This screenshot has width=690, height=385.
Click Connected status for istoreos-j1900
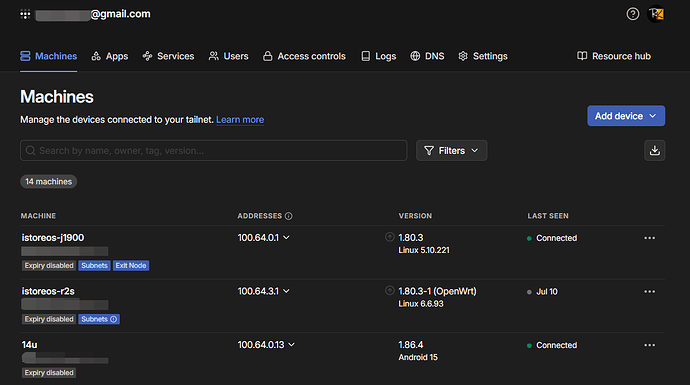[552, 238]
